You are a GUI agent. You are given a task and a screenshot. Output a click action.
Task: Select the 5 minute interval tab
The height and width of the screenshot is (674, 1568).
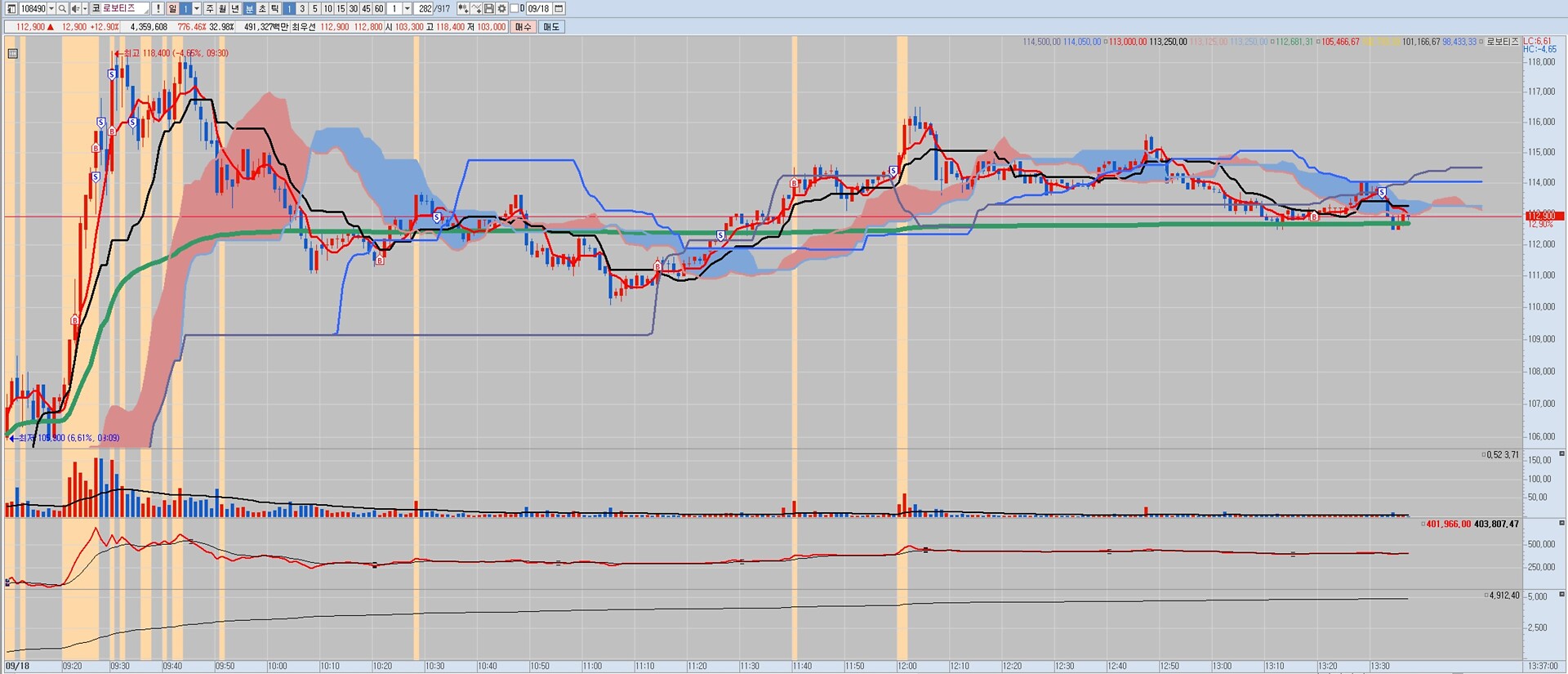(x=314, y=8)
